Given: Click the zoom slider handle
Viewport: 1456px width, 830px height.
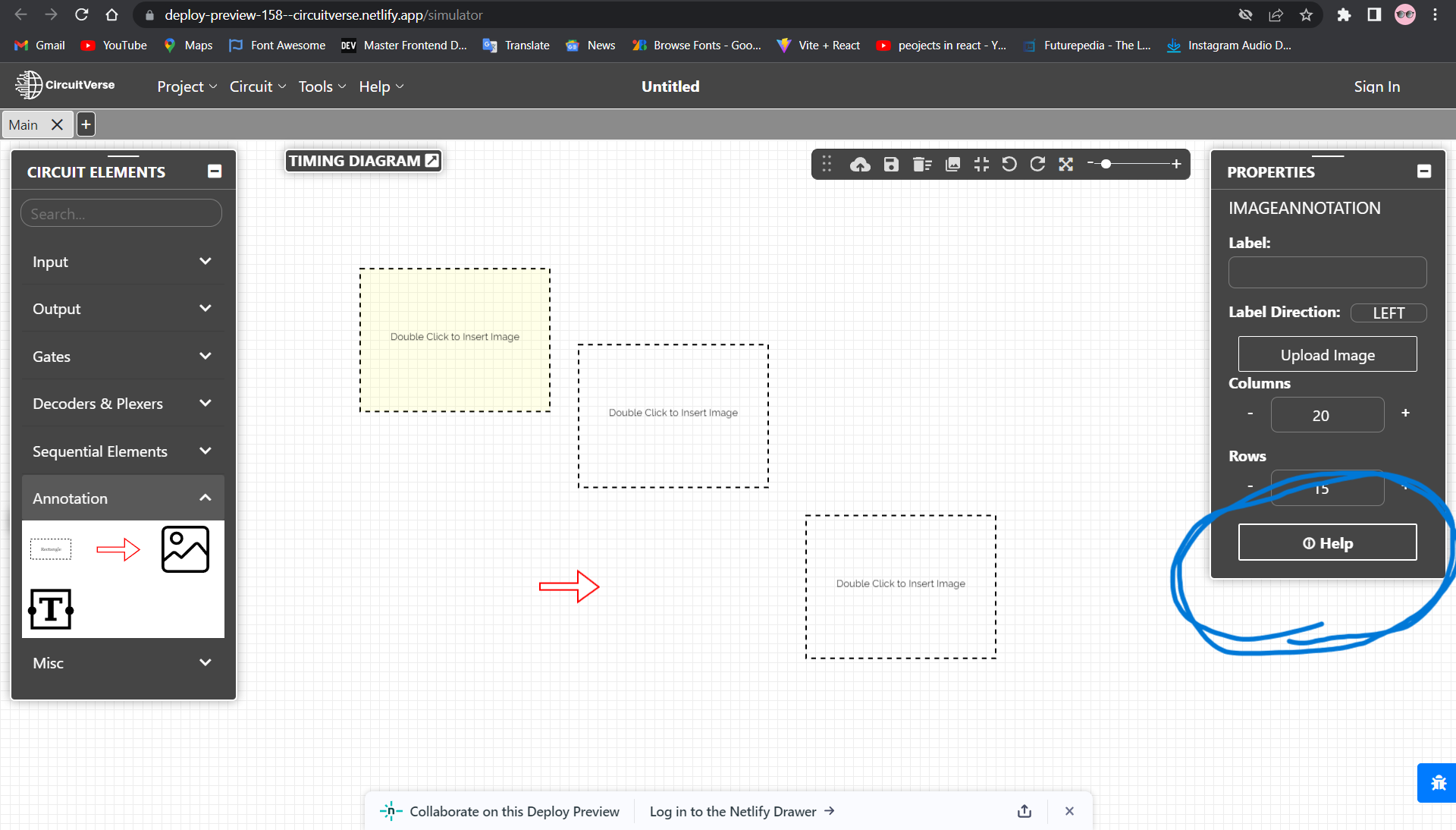Looking at the screenshot, I should pos(1106,164).
